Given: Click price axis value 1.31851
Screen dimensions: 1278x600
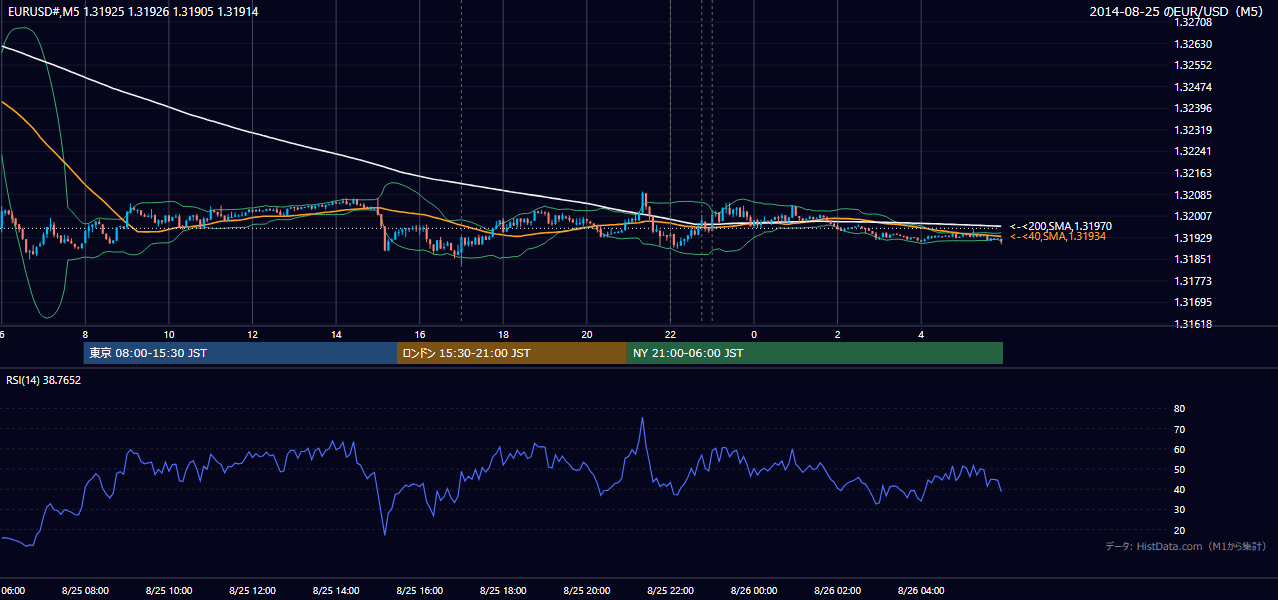Looking at the screenshot, I should [x=1192, y=259].
